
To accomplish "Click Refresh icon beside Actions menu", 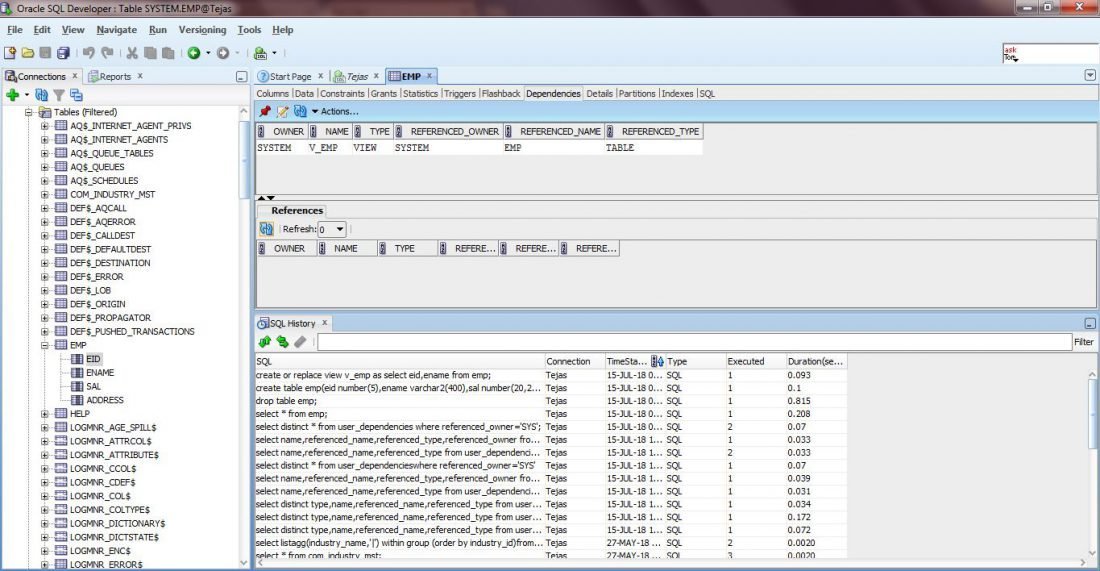I will (x=300, y=111).
